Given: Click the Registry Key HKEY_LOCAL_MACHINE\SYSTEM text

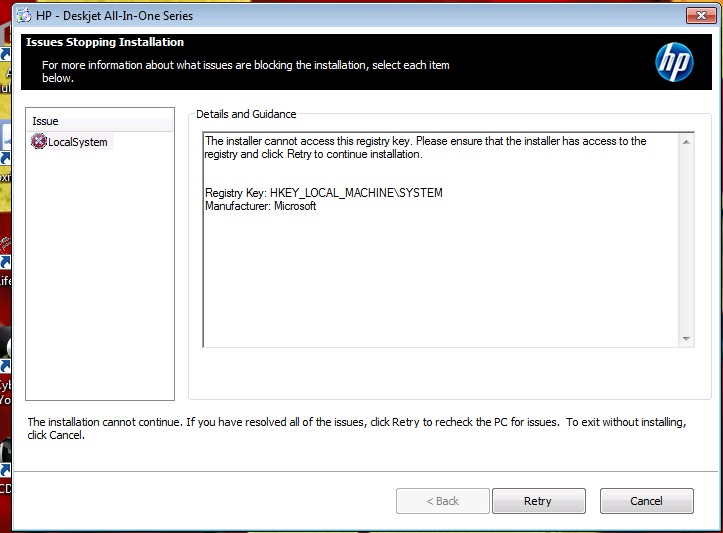Looking at the screenshot, I should tap(324, 193).
